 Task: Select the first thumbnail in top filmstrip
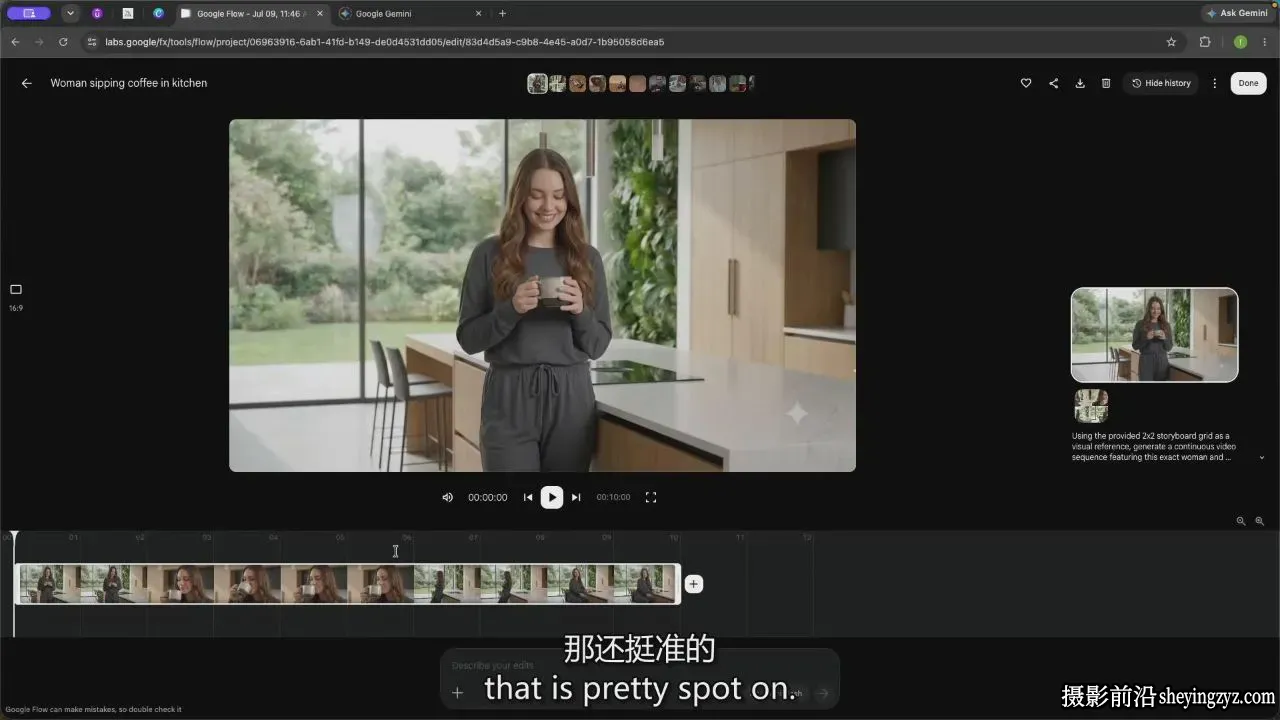pyautogui.click(x=537, y=84)
